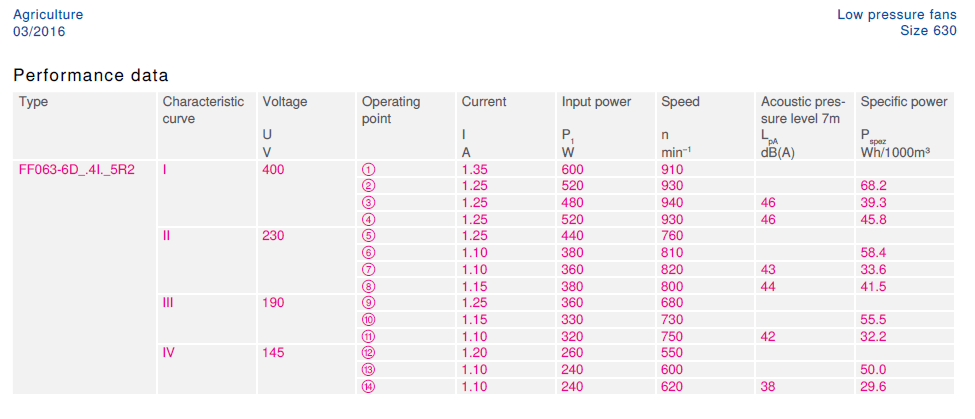Click fan type FF063-6D_.4I._5R2
The width and height of the screenshot is (975, 419).
pyautogui.click(x=77, y=170)
